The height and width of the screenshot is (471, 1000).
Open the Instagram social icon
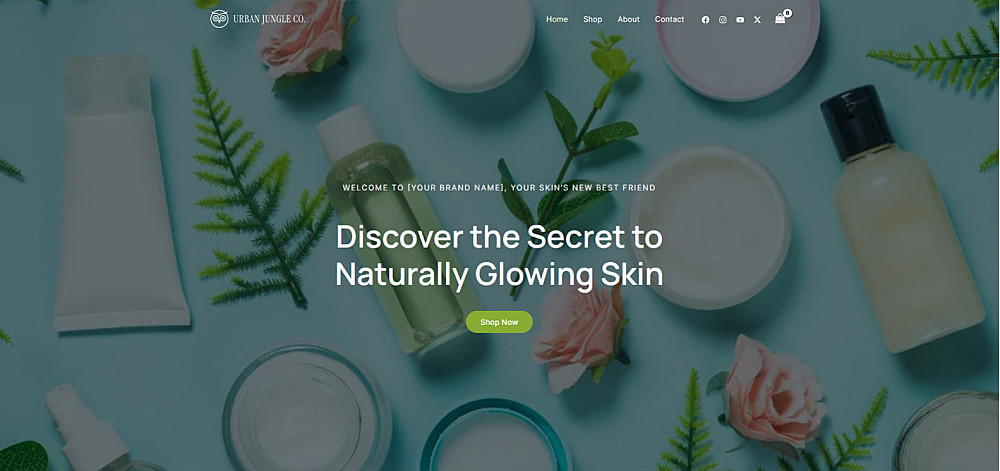click(723, 20)
